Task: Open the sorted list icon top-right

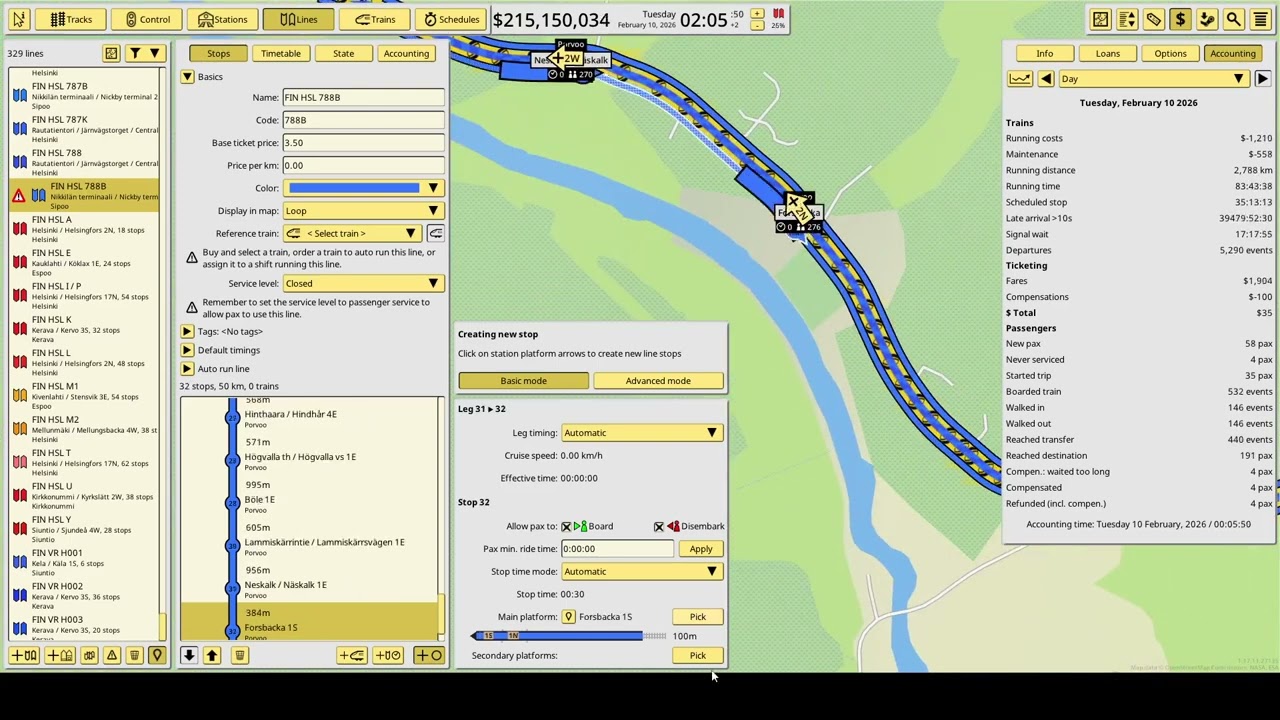Action: point(1127,19)
